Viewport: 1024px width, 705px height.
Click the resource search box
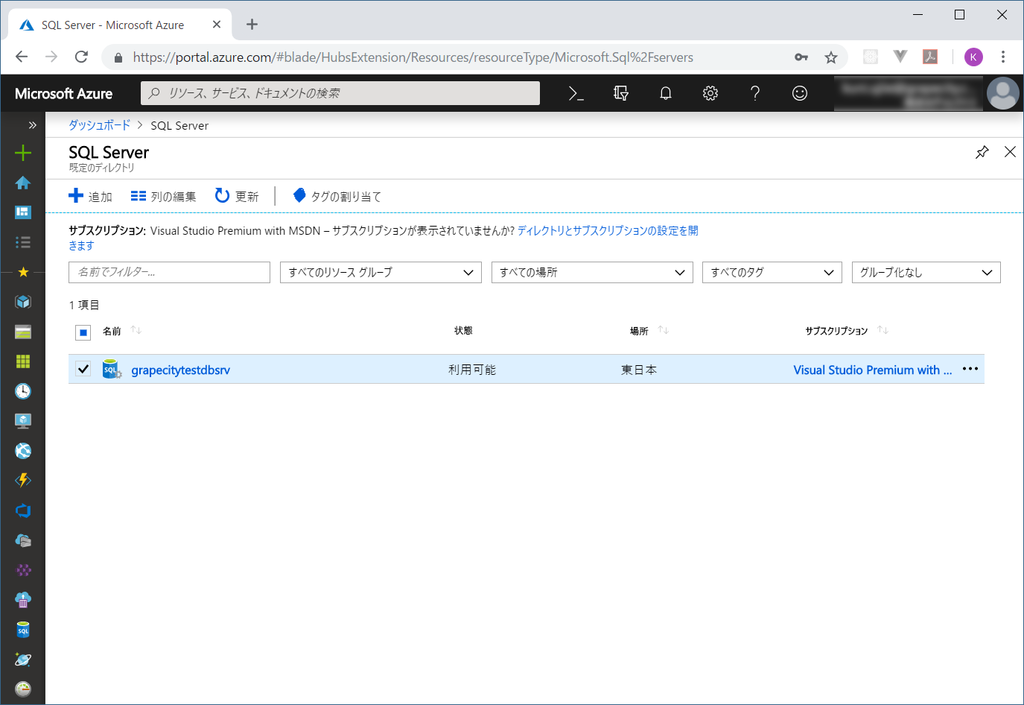point(340,93)
